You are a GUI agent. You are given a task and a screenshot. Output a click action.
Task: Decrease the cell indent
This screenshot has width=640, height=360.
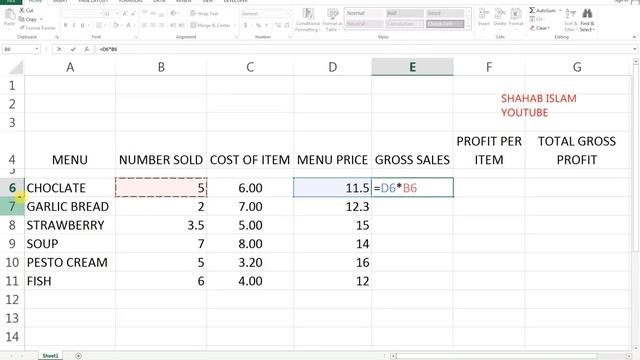pos(173,25)
